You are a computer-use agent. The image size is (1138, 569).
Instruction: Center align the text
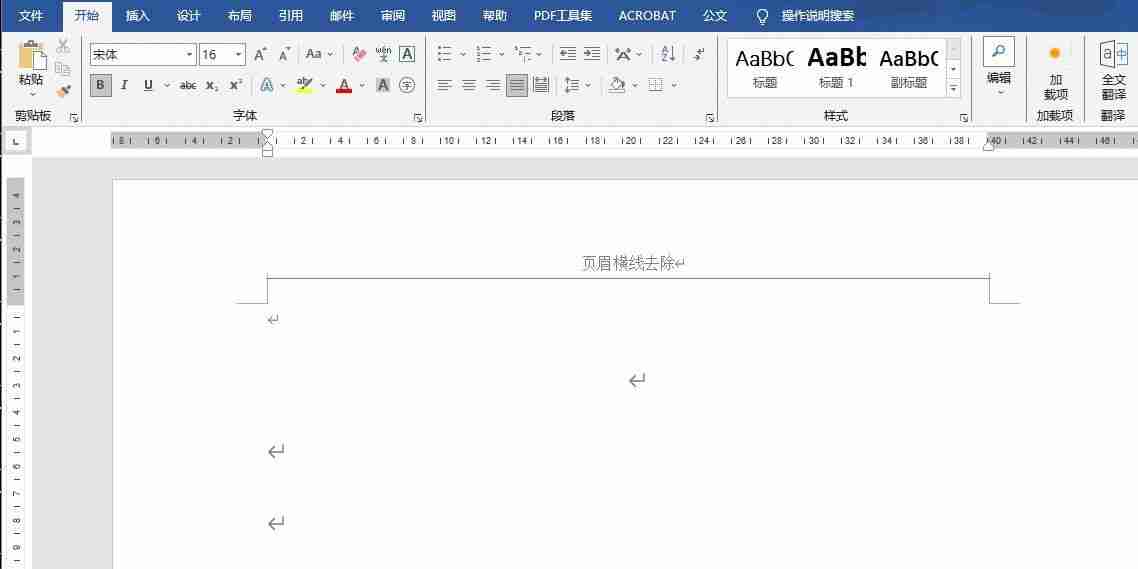[469, 86]
